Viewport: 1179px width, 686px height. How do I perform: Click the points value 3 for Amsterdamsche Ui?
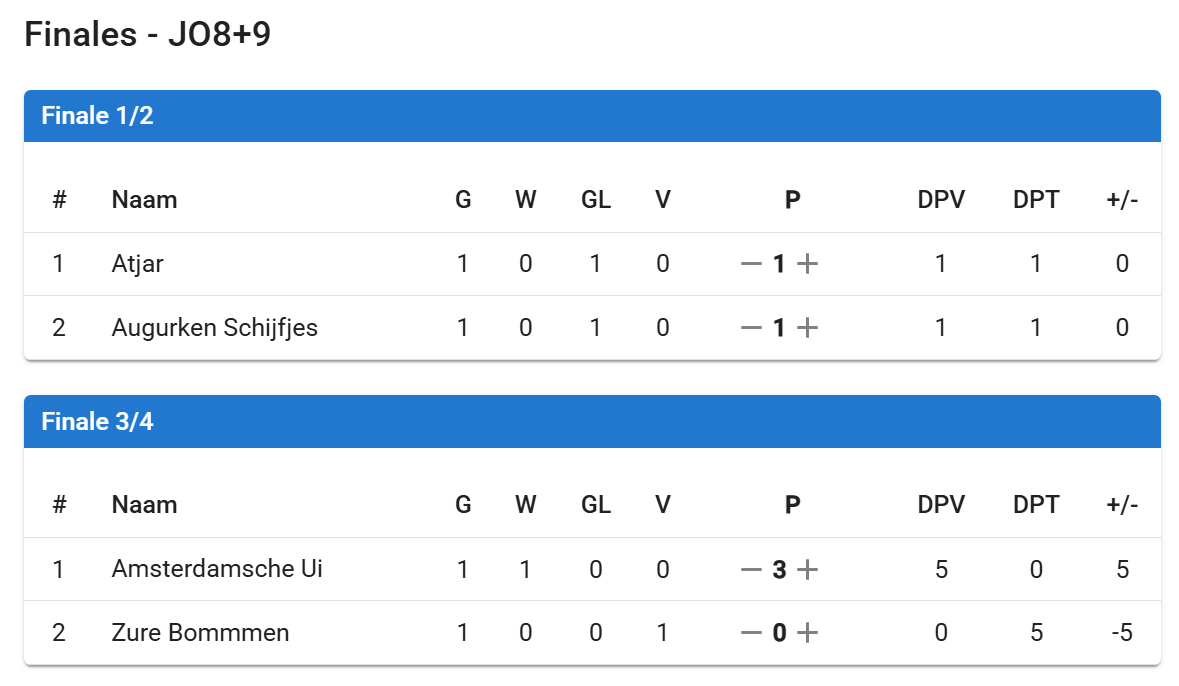(x=779, y=570)
